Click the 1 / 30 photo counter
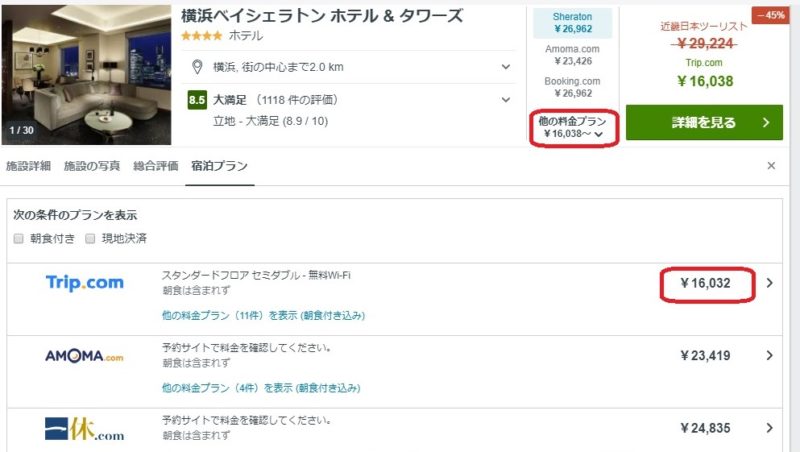Viewport: 800px width, 452px height. coord(21,130)
